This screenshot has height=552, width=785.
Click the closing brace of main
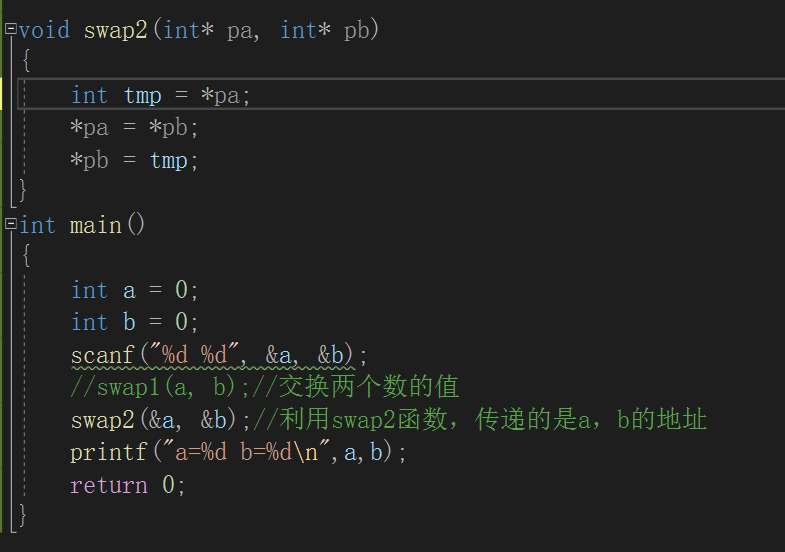click(23, 515)
